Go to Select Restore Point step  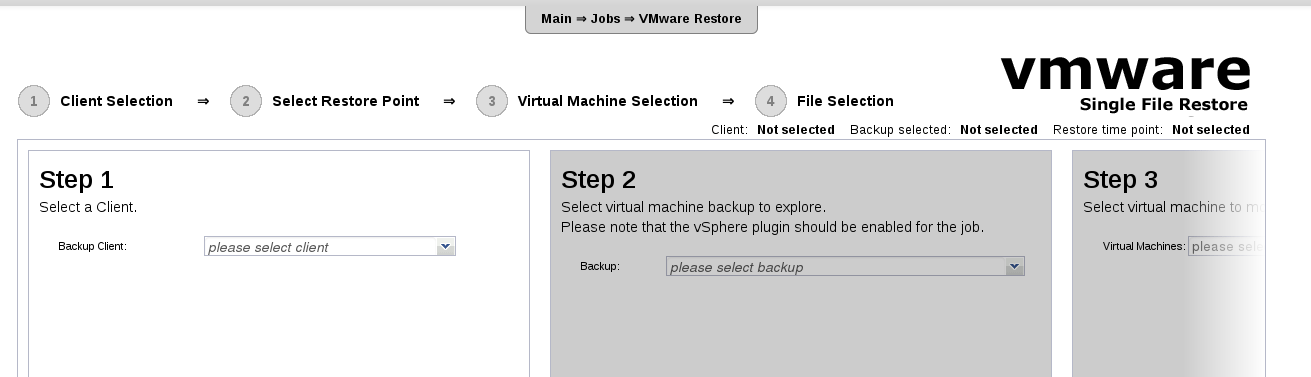pyautogui.click(x=346, y=101)
